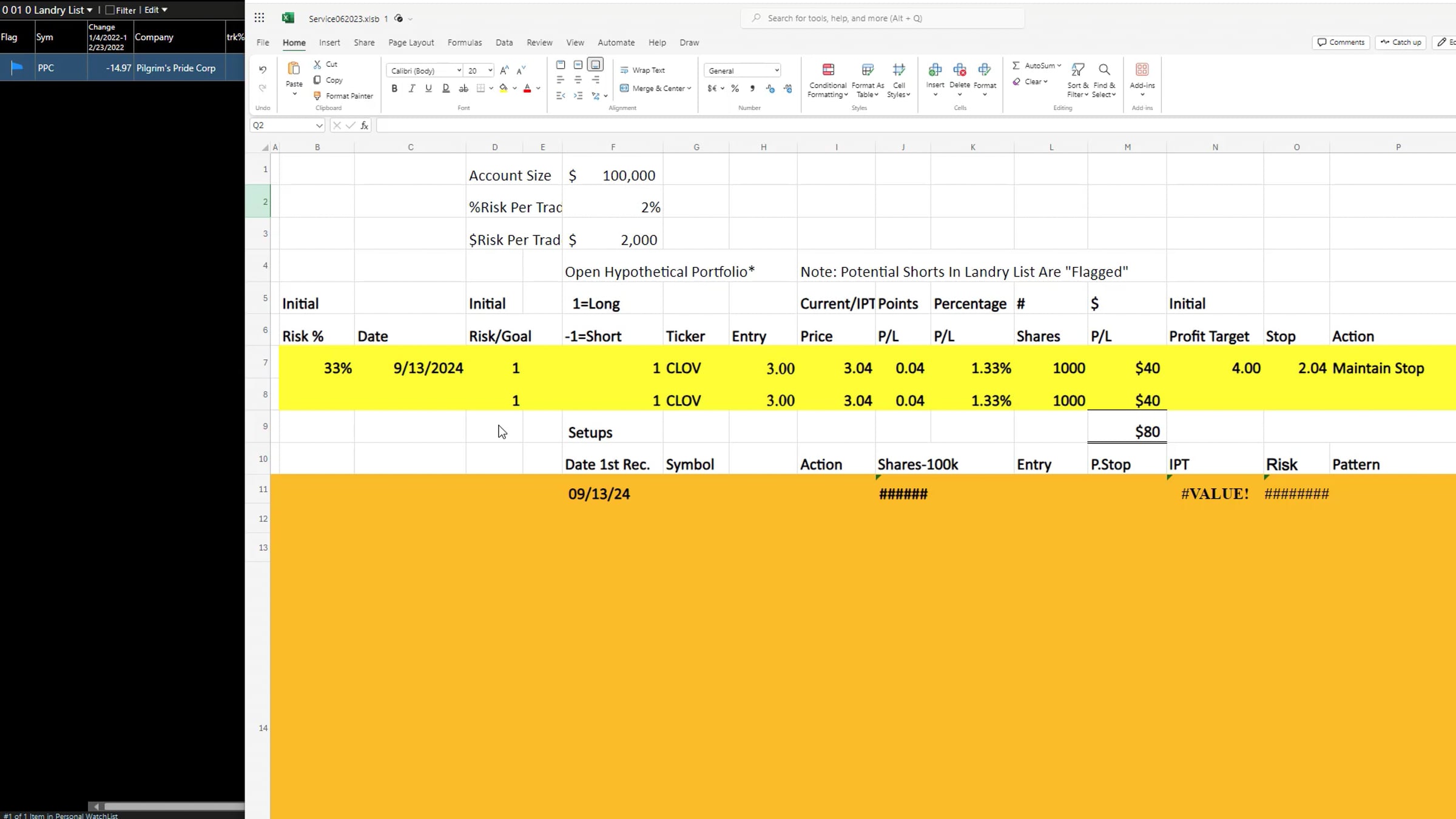Open the font size dropdown

(490, 70)
